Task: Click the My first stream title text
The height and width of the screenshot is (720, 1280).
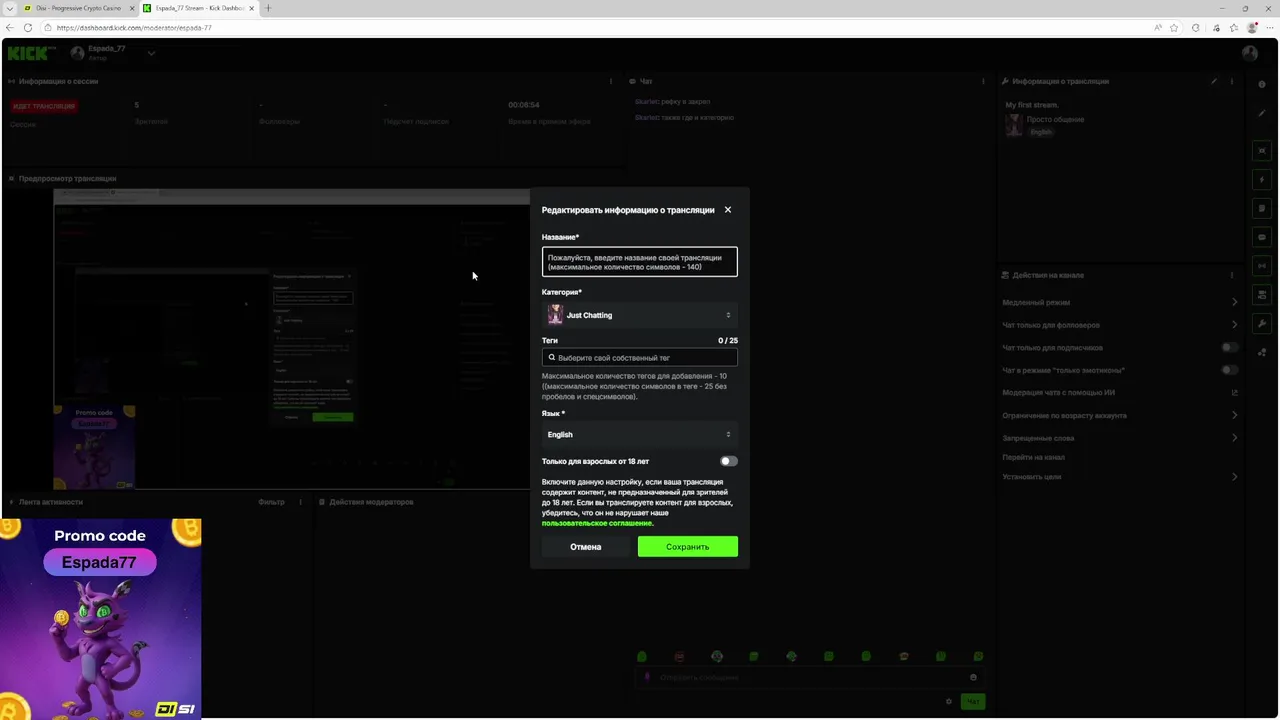Action: (x=1032, y=105)
